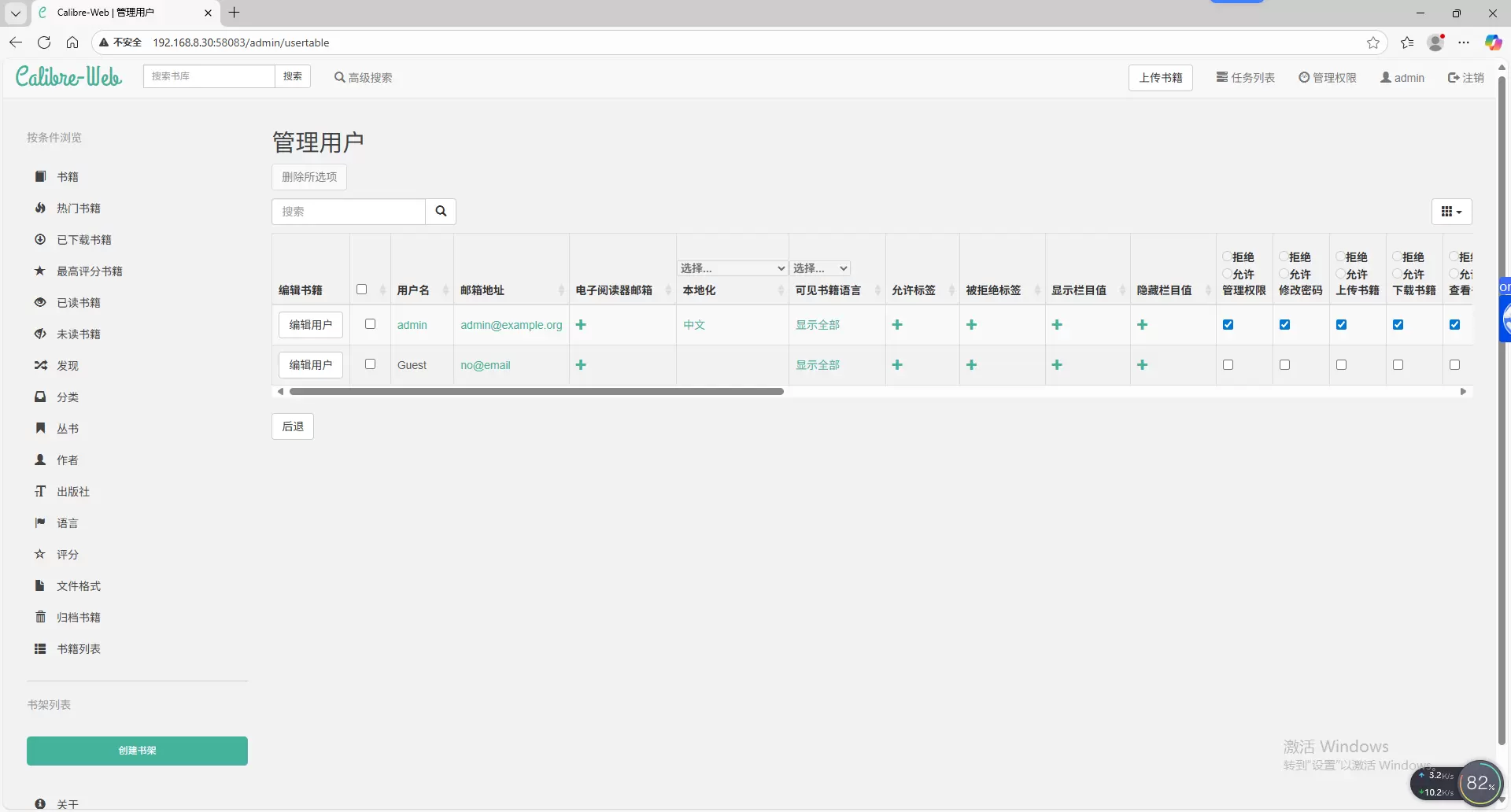Open the visible book languages dropdown
This screenshot has width=1511, height=812.
820,268
